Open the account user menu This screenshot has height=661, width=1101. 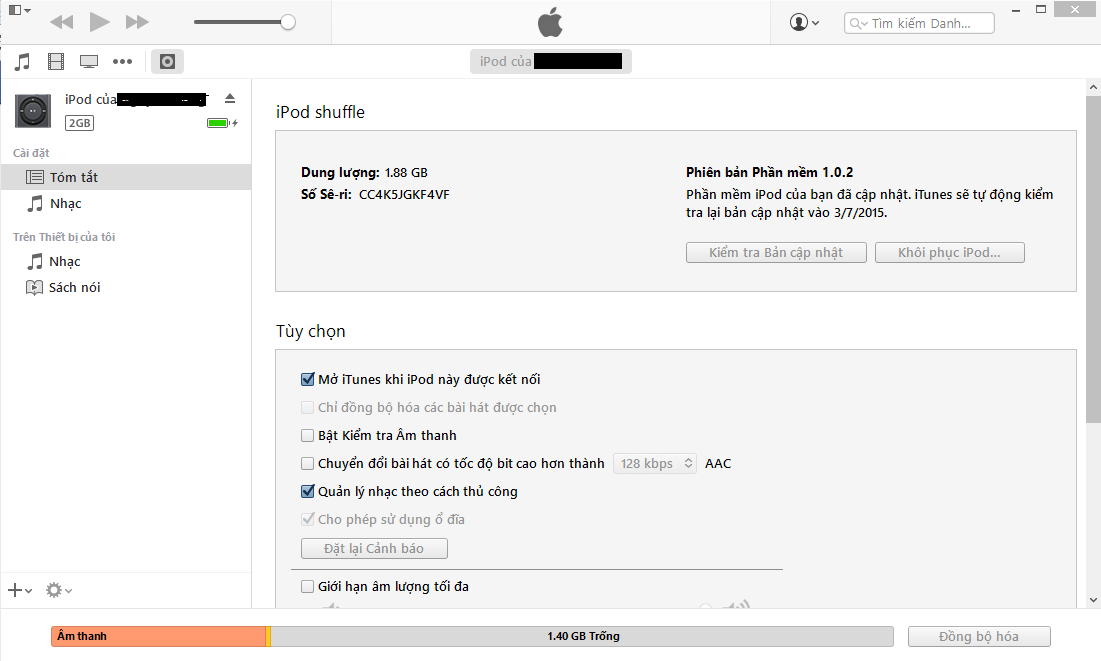coord(804,22)
